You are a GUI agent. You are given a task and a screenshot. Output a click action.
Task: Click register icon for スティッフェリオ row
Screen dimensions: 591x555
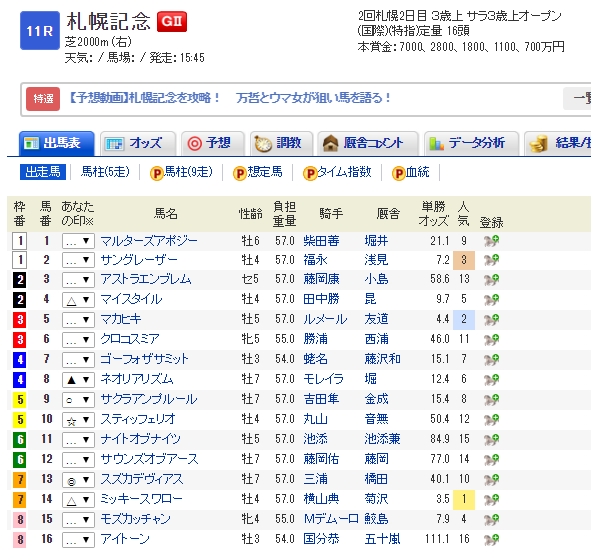491,419
